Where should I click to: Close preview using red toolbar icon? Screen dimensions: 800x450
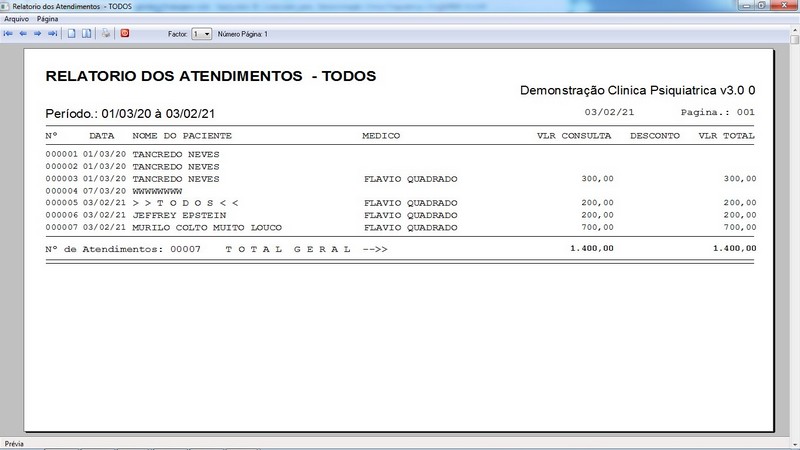125,33
